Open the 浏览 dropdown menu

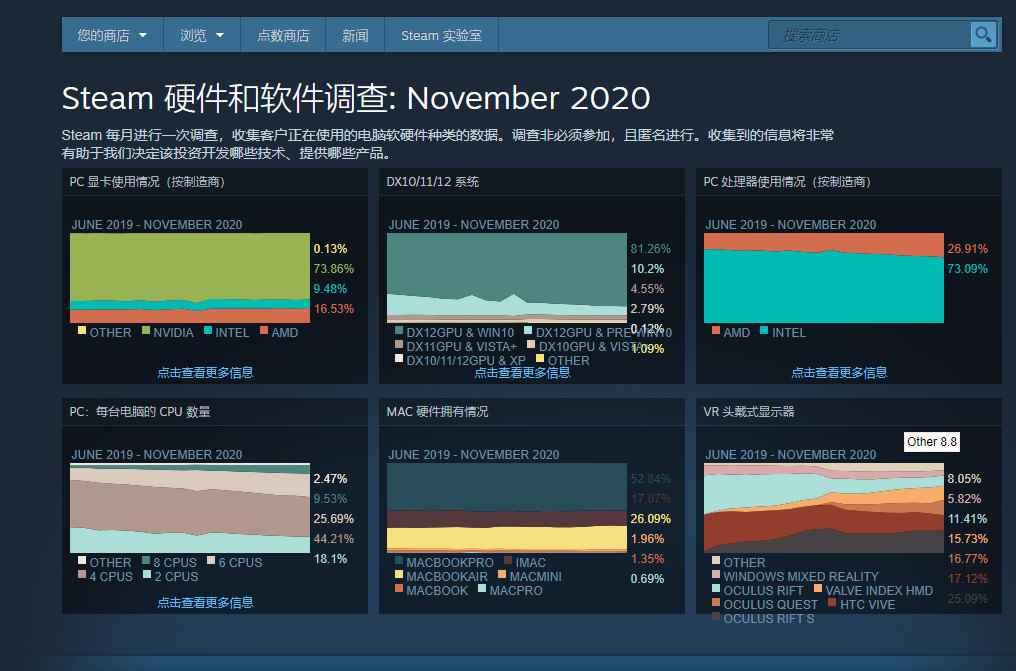201,34
